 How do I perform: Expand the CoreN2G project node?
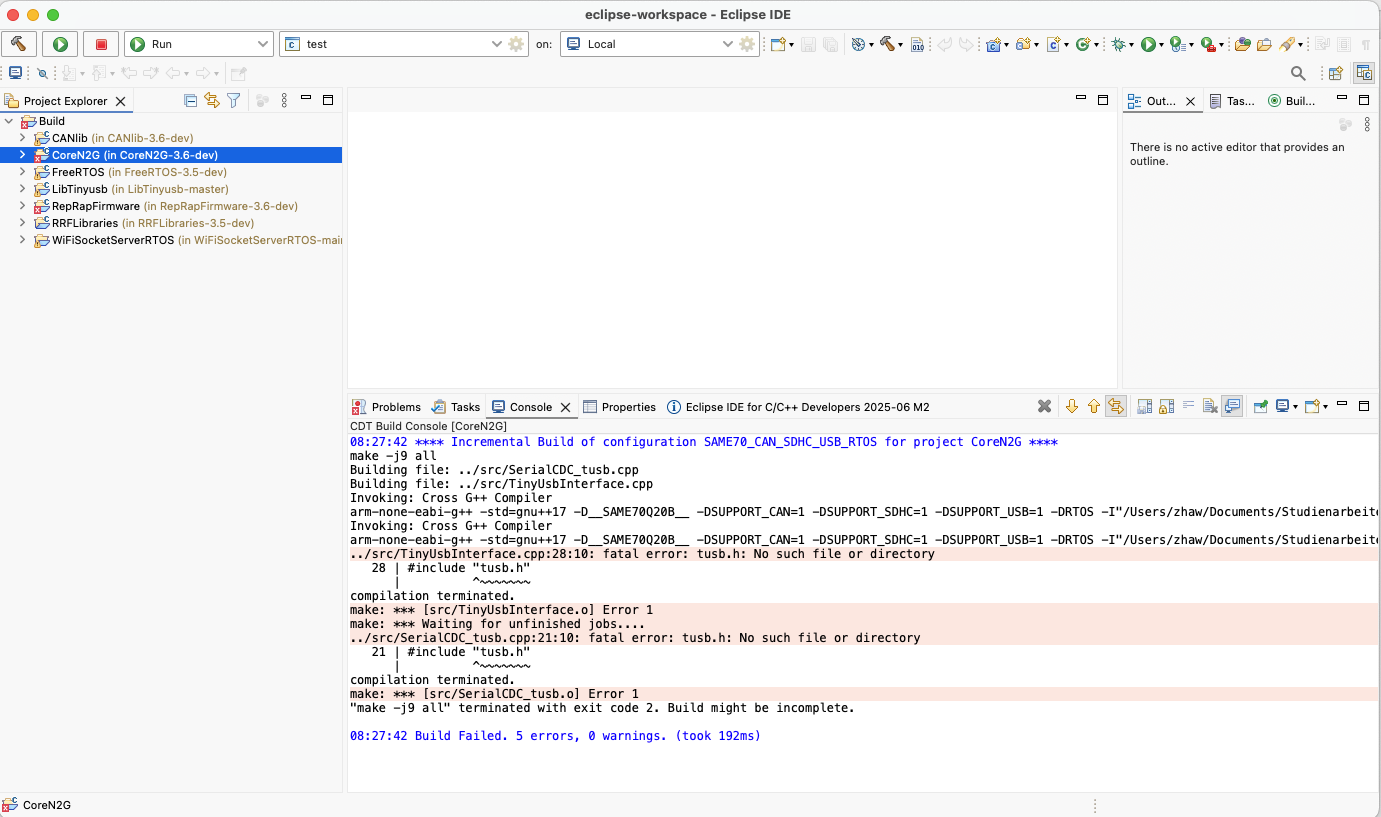23,155
